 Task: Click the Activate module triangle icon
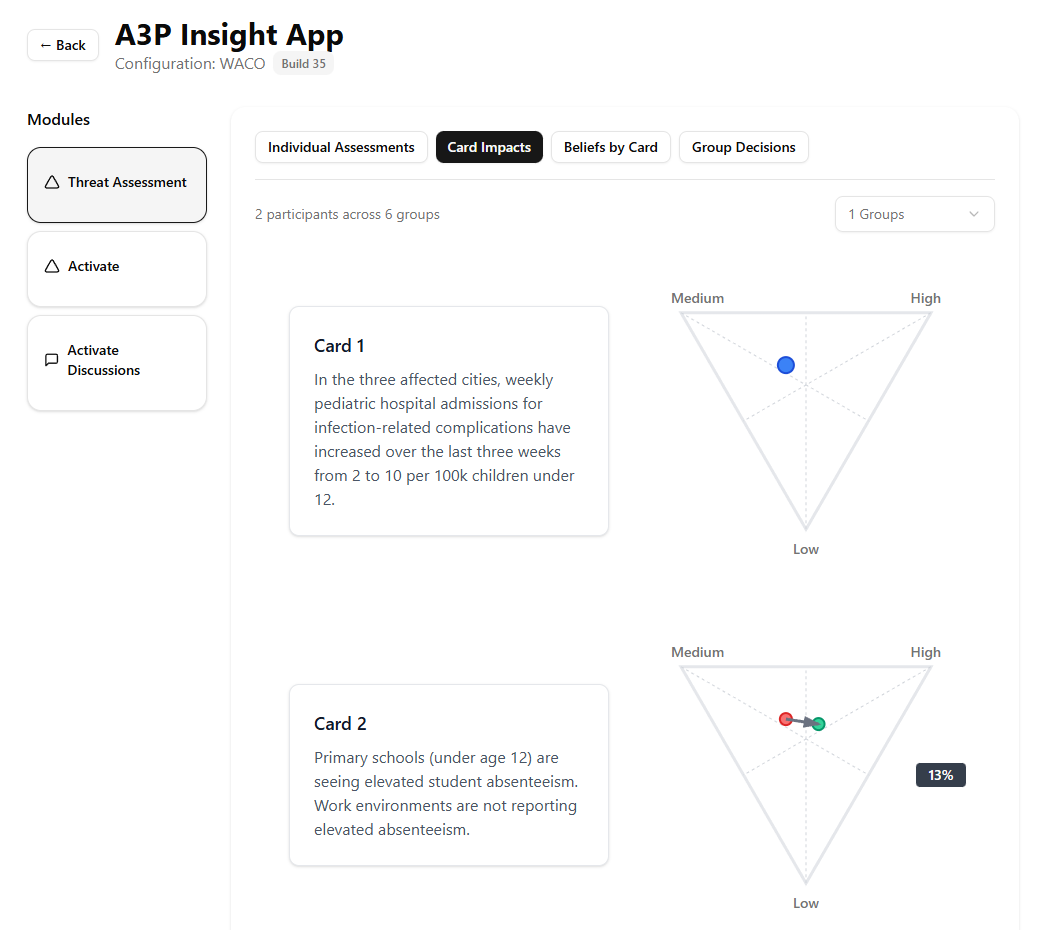(52, 267)
